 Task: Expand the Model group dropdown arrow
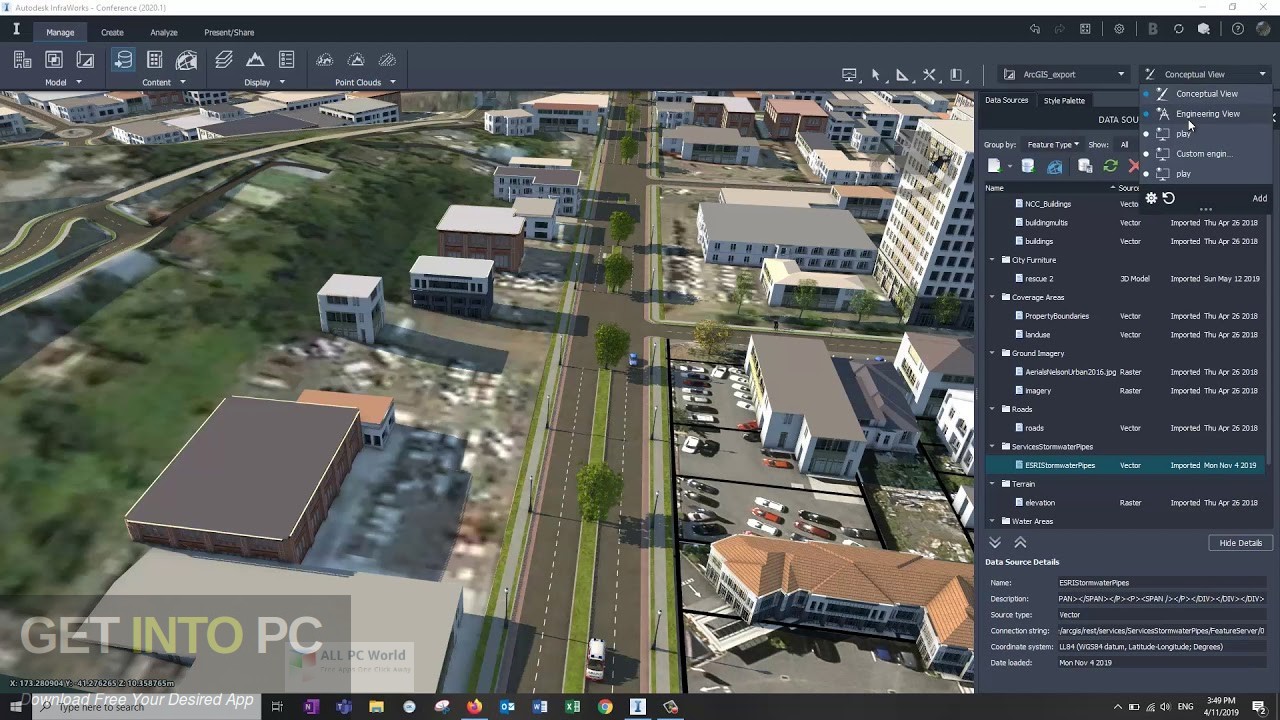pos(79,82)
